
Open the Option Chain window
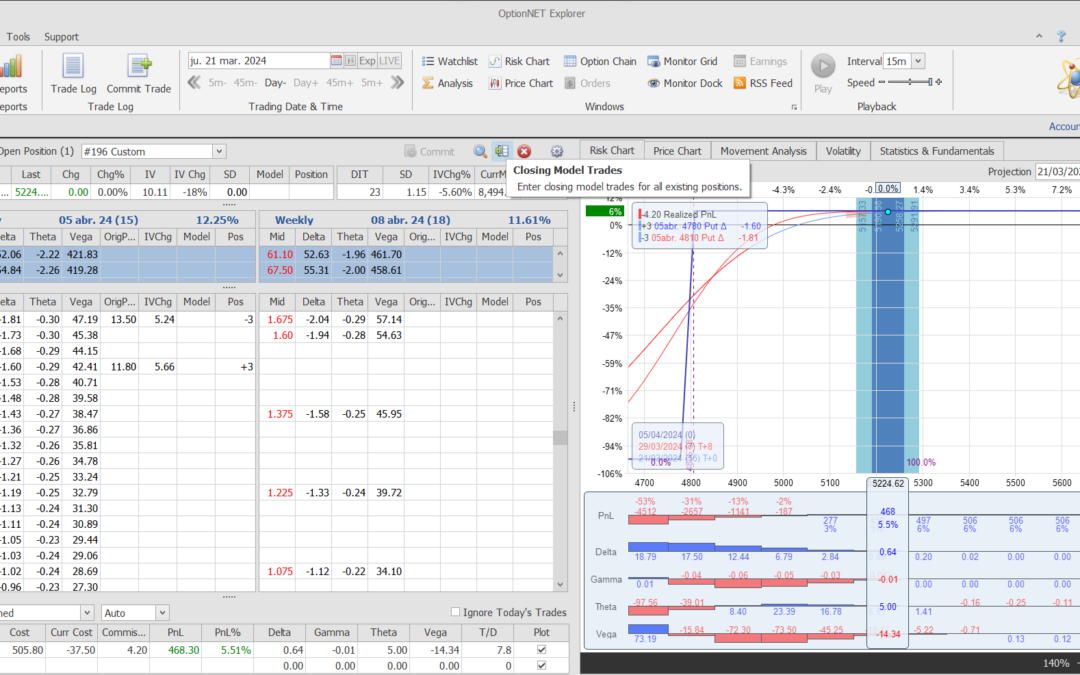[598, 61]
